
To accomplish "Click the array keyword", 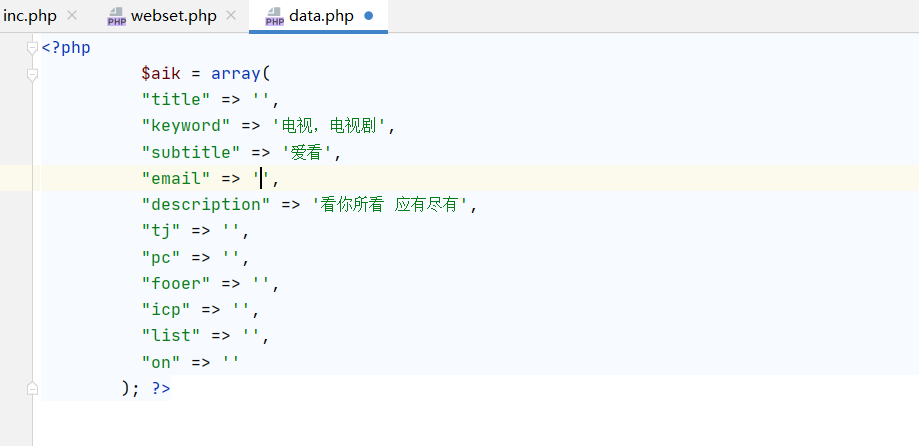I will tap(236, 74).
